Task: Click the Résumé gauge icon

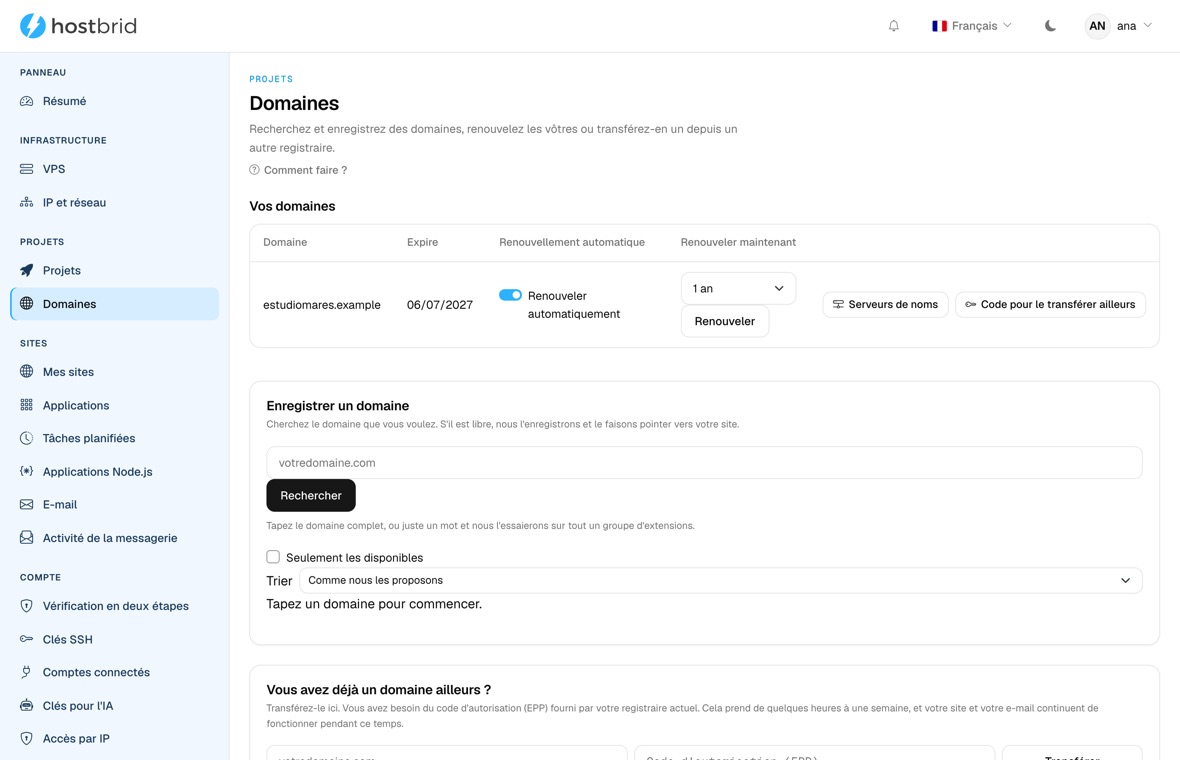Action: 26,101
